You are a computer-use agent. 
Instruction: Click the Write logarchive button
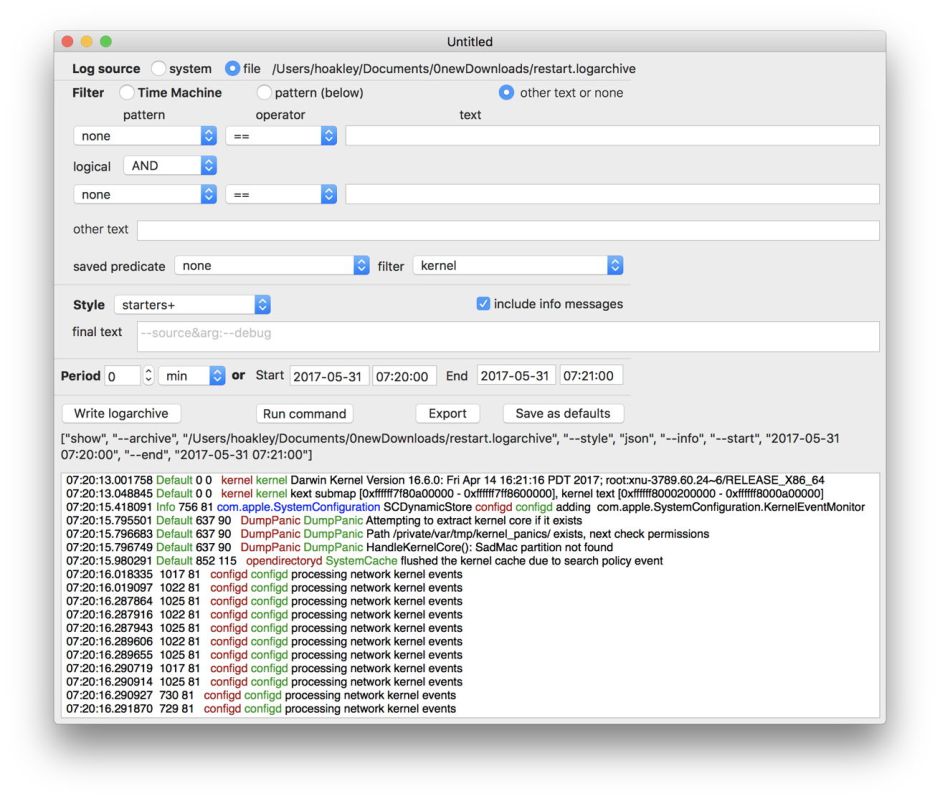[121, 413]
